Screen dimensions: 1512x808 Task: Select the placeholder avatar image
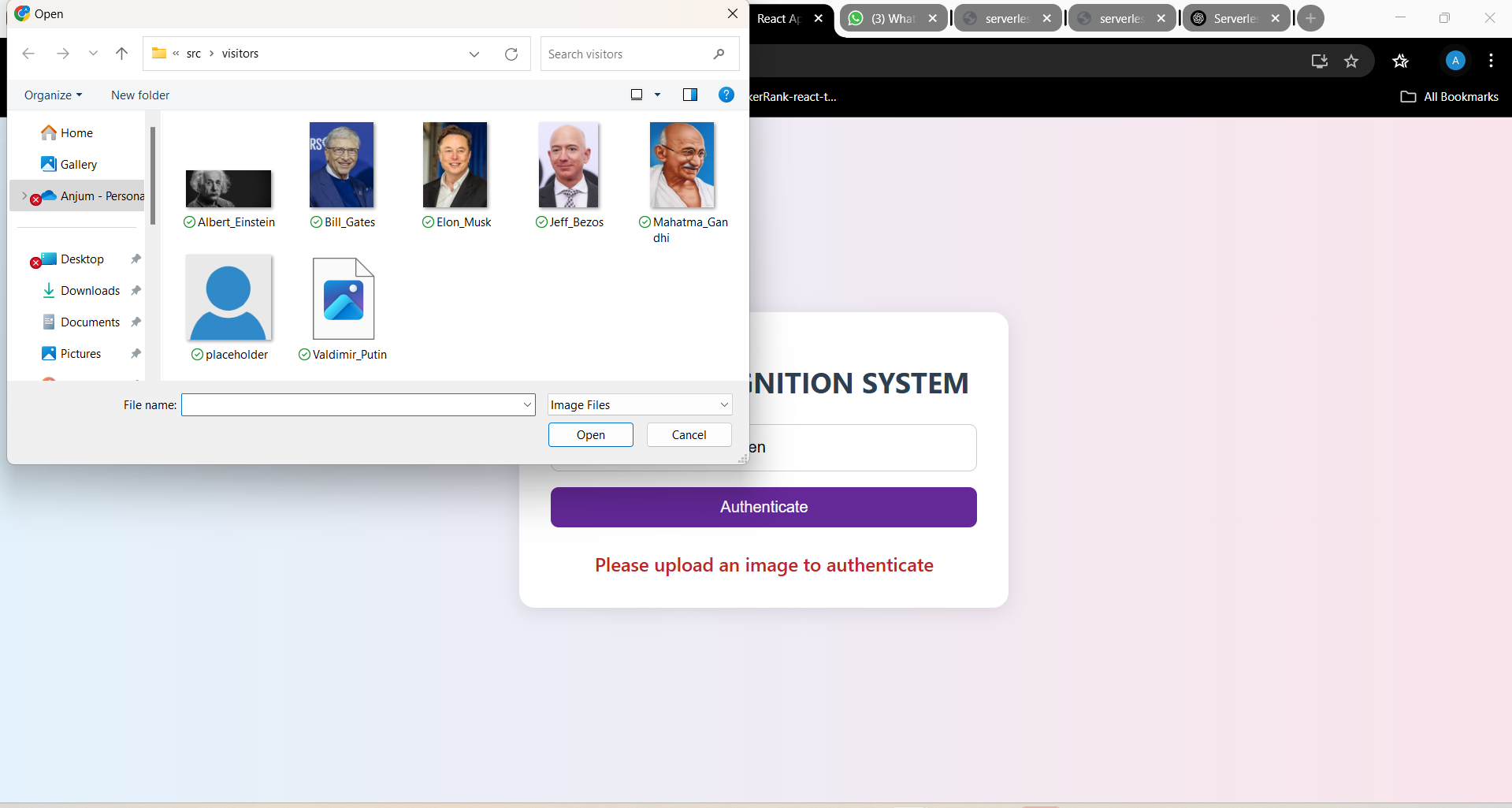point(228,297)
